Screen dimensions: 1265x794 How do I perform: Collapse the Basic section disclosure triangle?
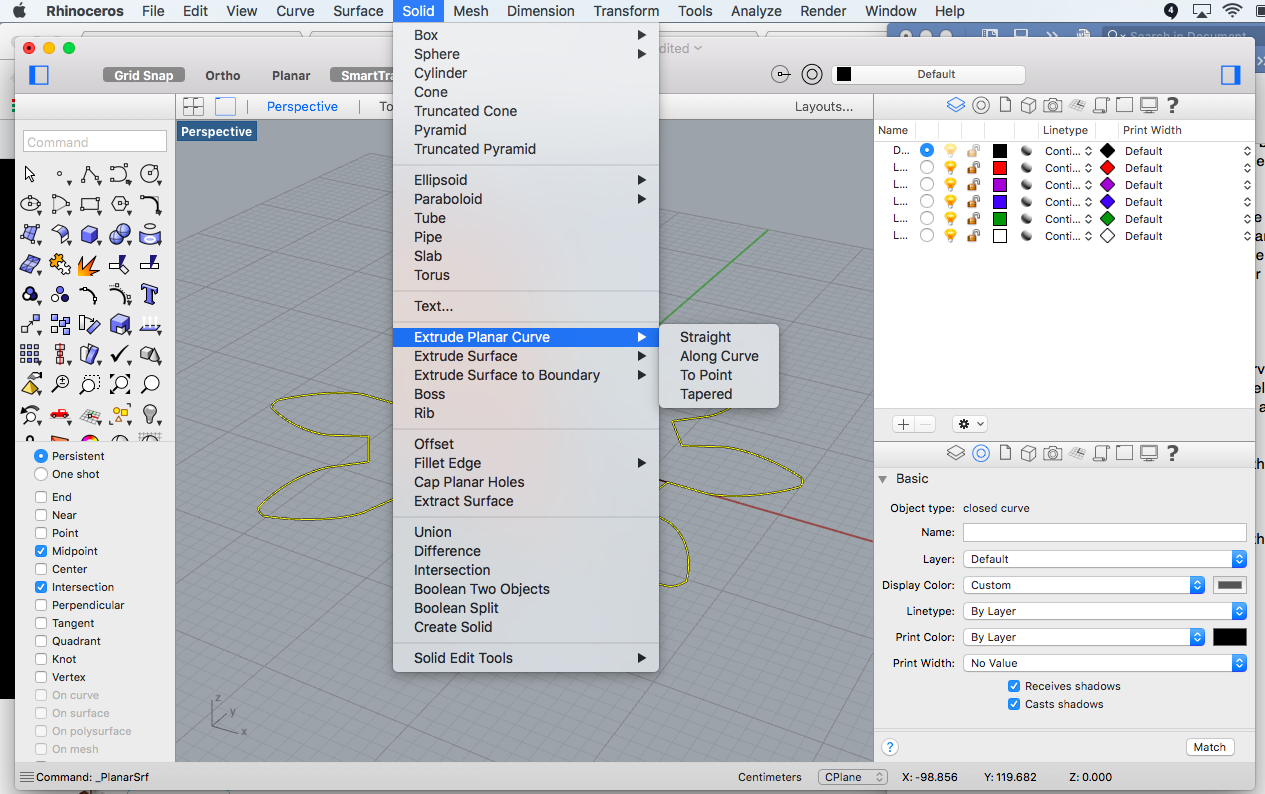click(x=883, y=479)
